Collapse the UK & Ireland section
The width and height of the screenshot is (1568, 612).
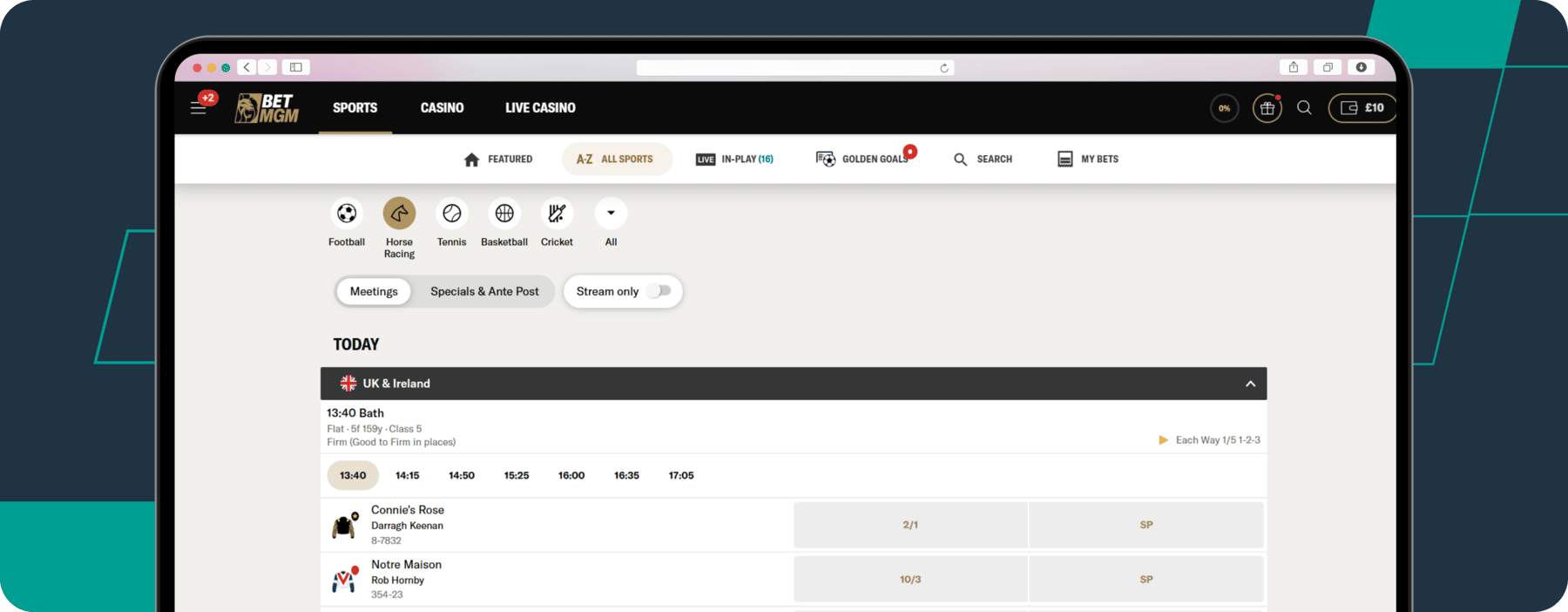click(1250, 384)
